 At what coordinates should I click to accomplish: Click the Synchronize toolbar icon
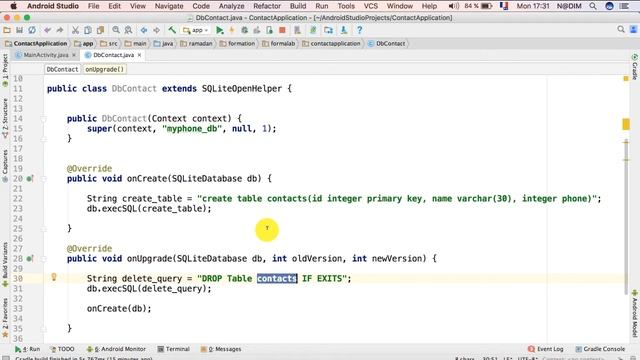(32, 30)
